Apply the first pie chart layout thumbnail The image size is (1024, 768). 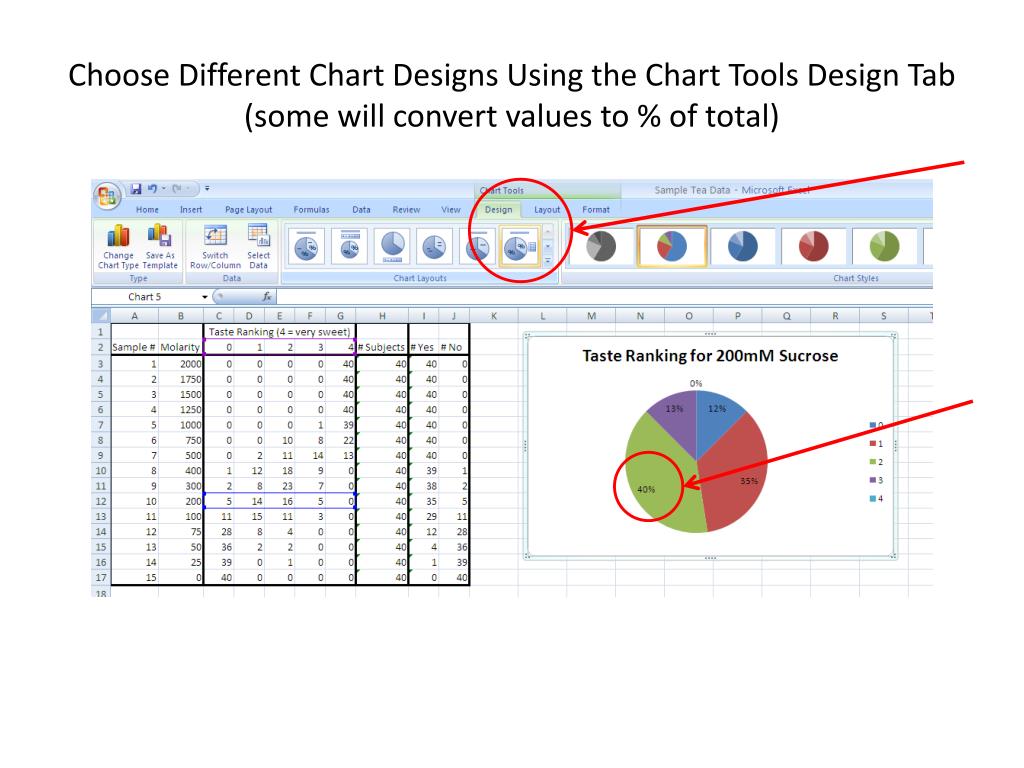[306, 246]
